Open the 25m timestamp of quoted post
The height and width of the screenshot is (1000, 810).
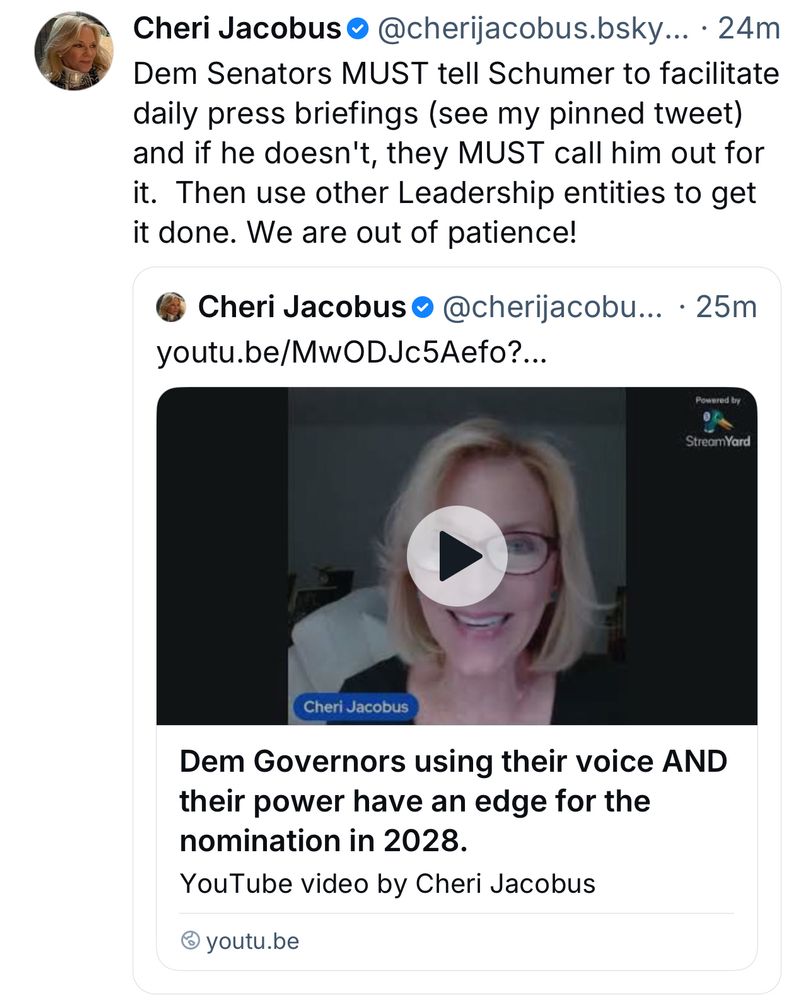point(726,307)
